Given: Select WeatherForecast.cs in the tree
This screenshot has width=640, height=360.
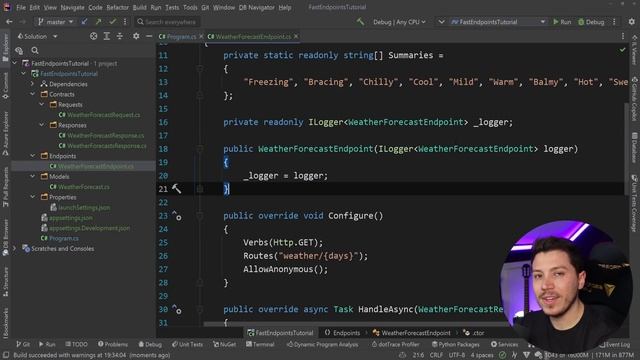Looking at the screenshot, I should tap(83, 187).
